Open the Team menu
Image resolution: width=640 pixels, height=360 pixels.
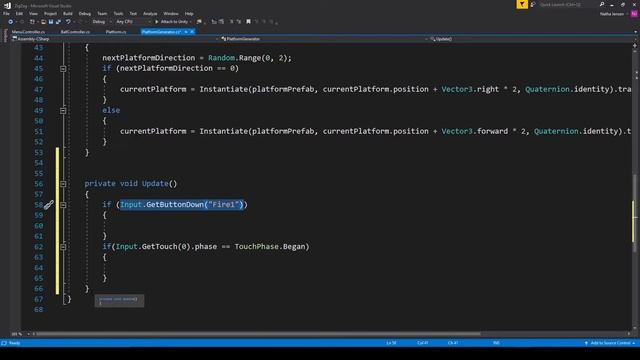(x=102, y=14)
